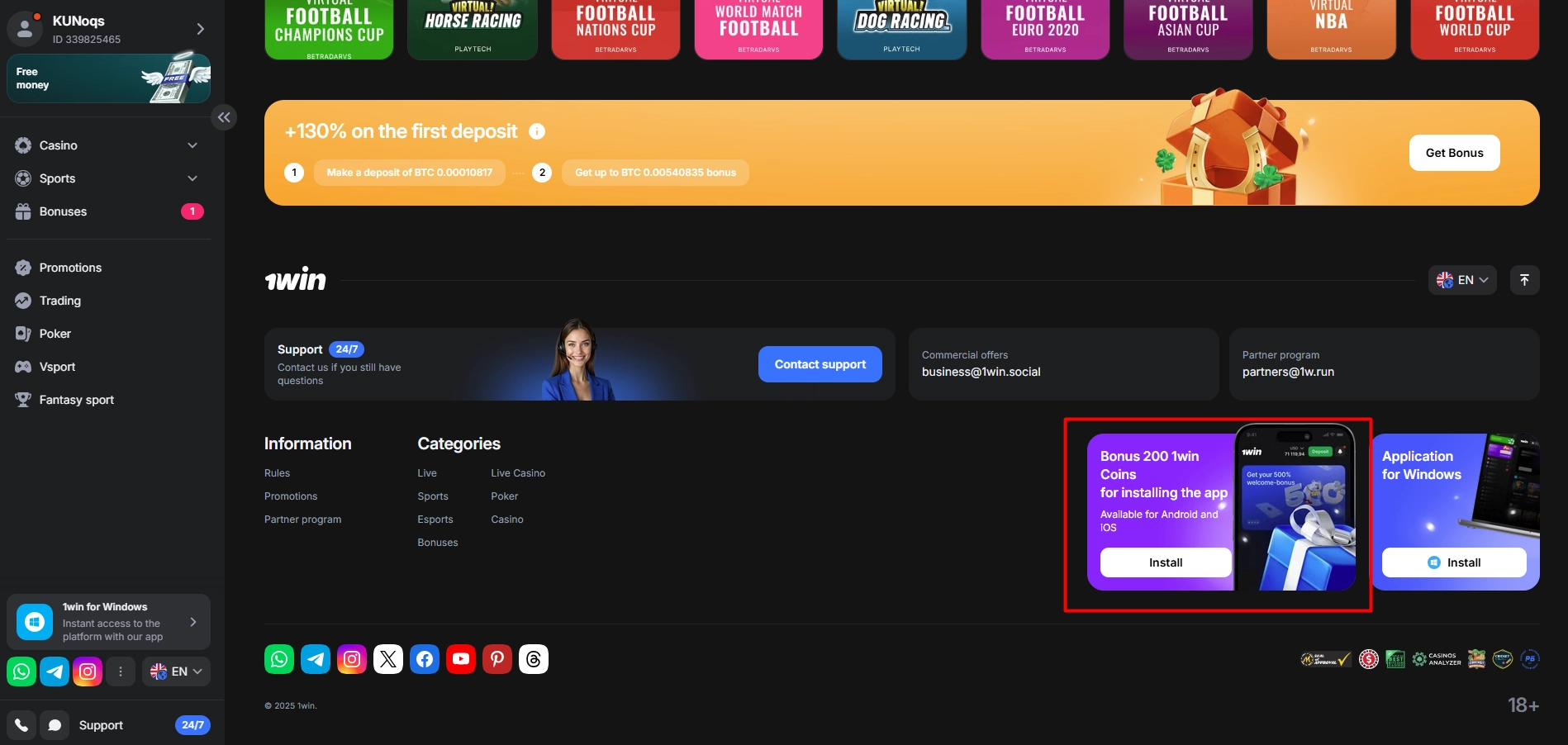
Task: Collapse the sidebar with double-arrow icon
Action: point(224,117)
